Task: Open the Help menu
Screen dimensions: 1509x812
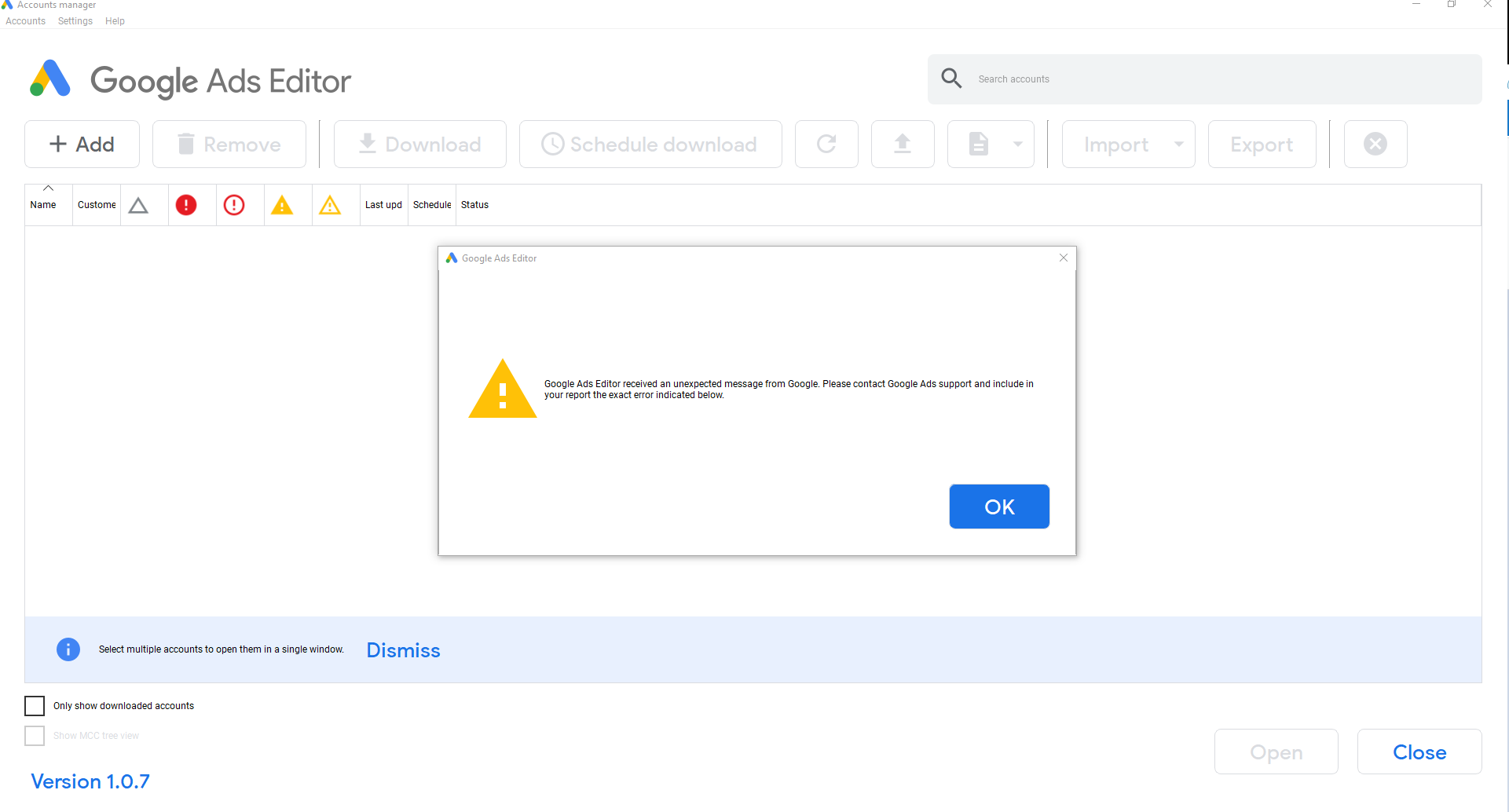Action: (115, 21)
